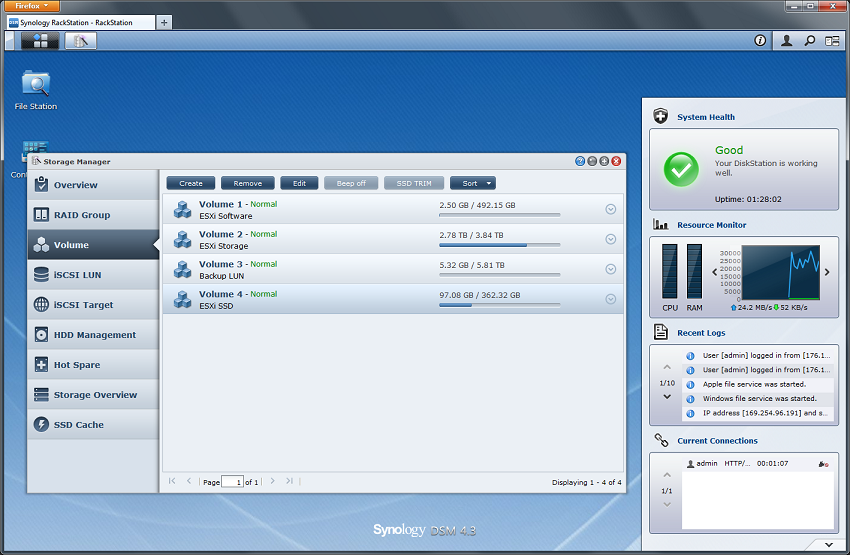Open Recent Logs widget title link
The height and width of the screenshot is (555, 850).
point(701,333)
